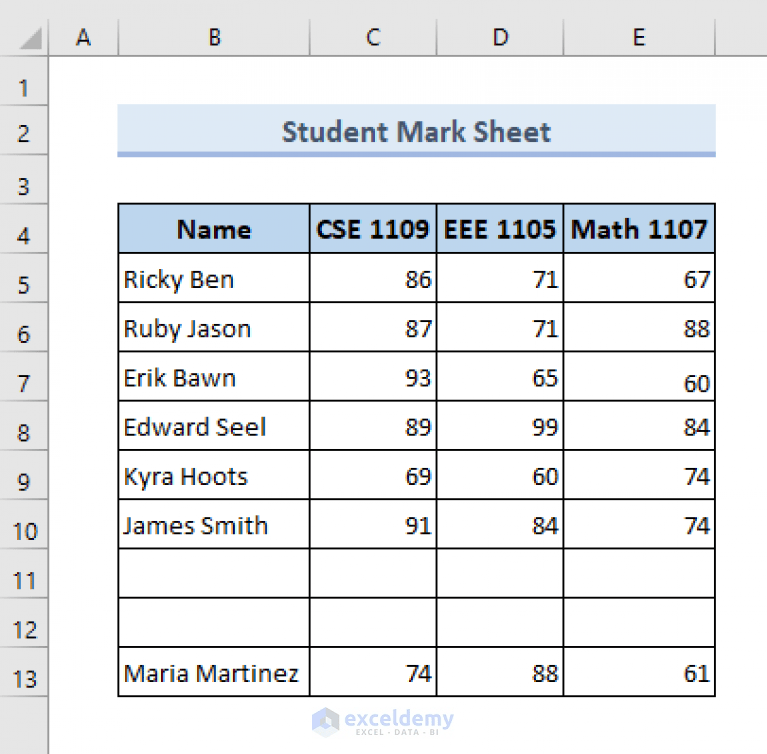Select Edward Seel's Math score 84
This screenshot has width=767, height=754.
639,426
